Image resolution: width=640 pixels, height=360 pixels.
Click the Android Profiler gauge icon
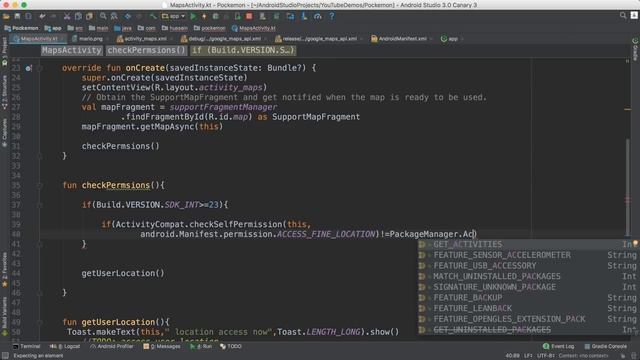(318, 16)
